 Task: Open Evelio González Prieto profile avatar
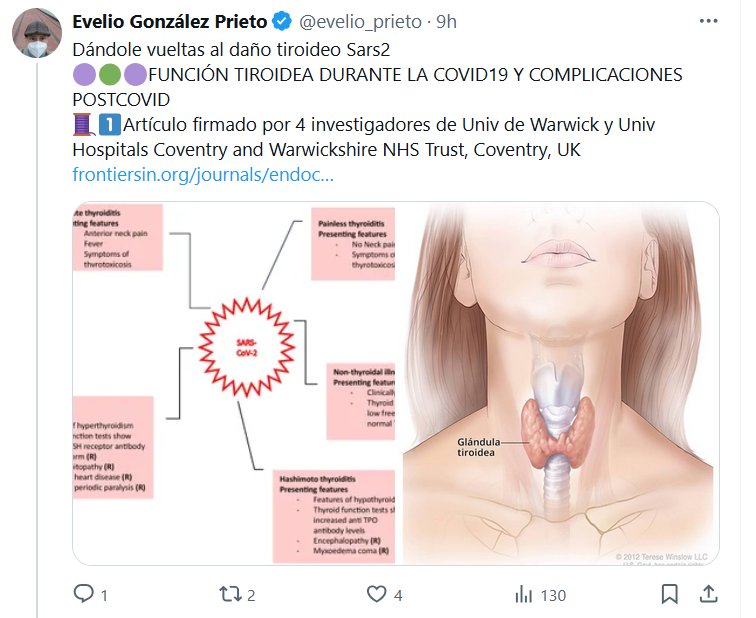37,33
